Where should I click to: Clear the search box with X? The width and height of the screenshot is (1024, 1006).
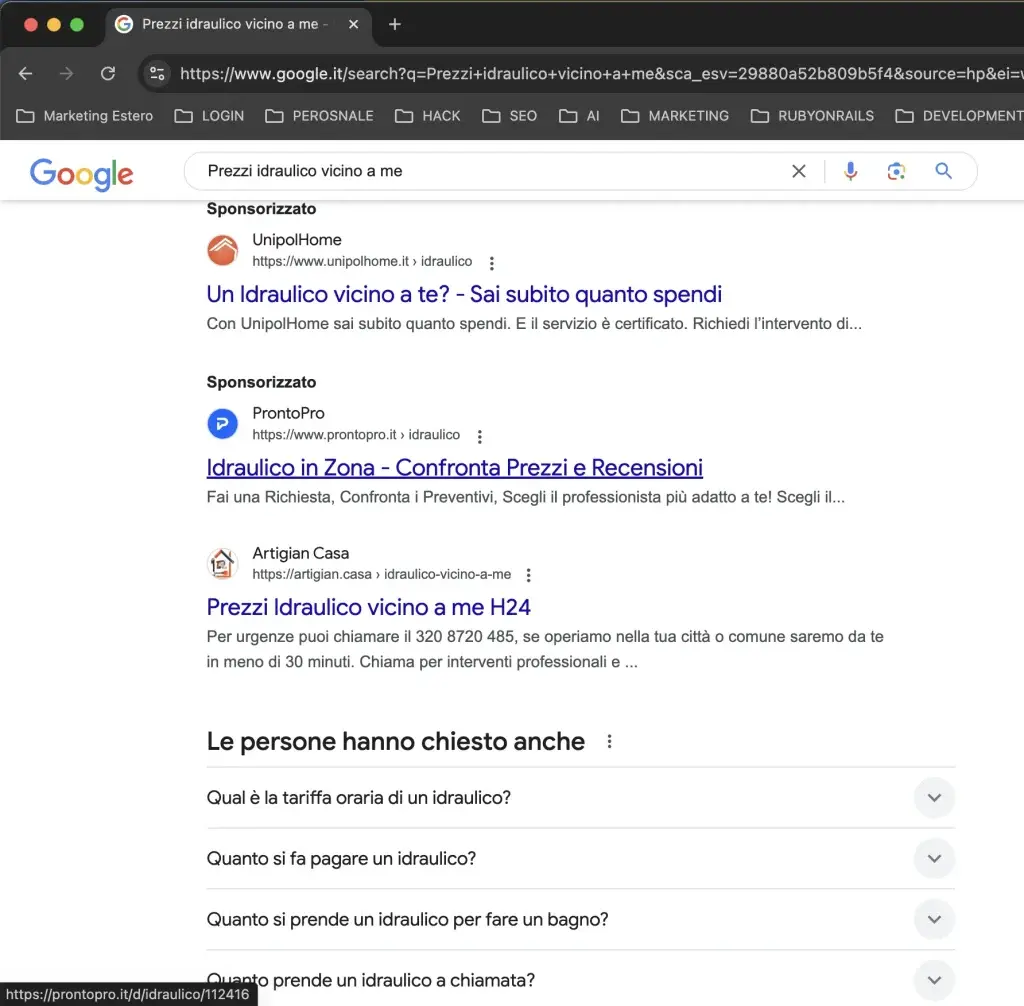tap(798, 171)
